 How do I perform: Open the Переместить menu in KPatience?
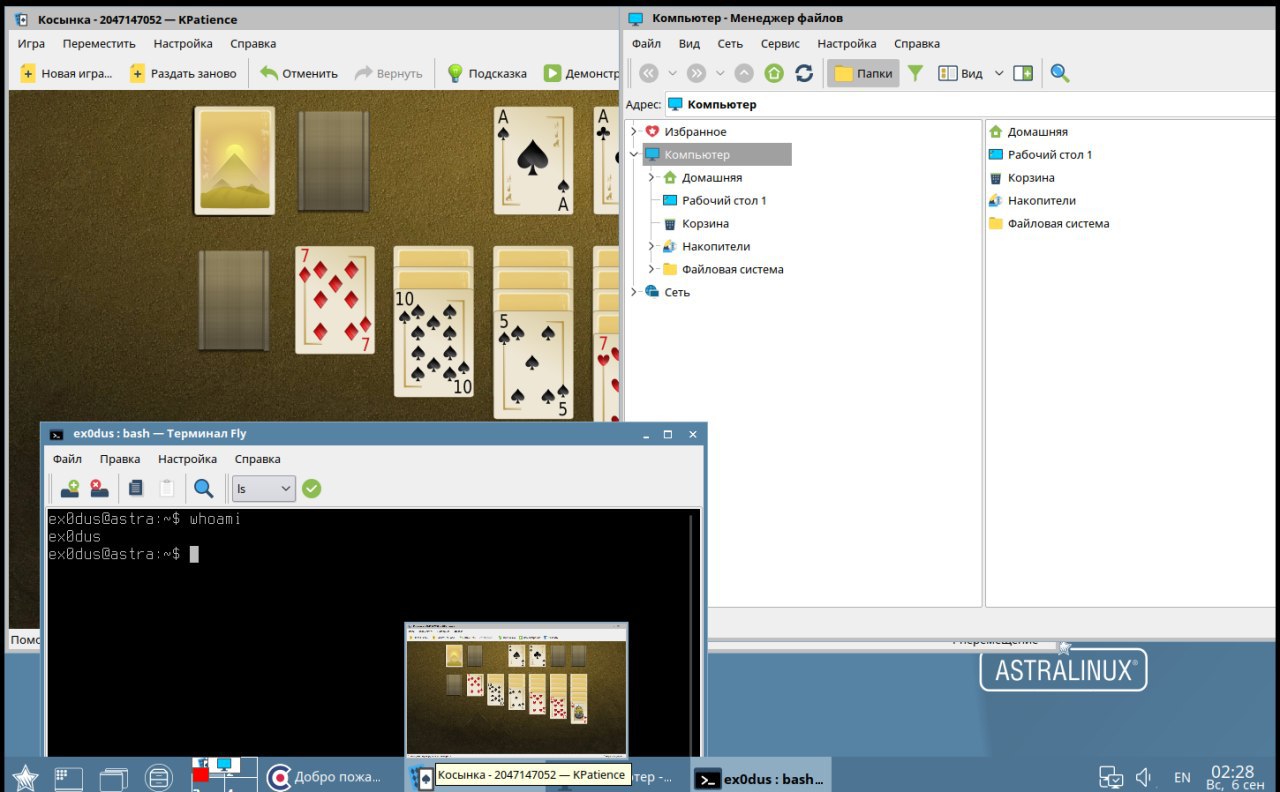point(99,44)
